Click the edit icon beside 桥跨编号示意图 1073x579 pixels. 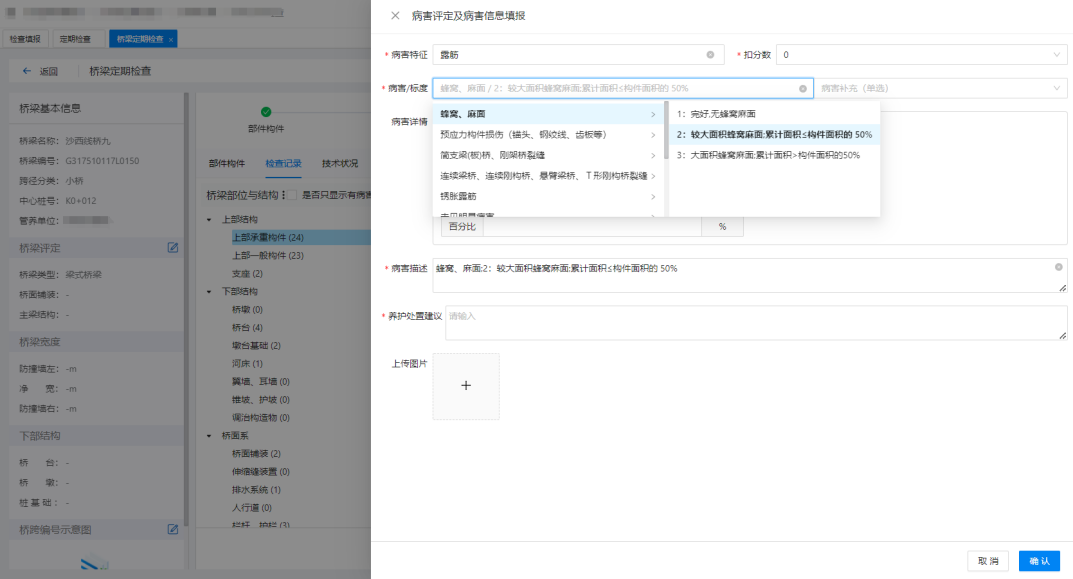pyautogui.click(x=172, y=528)
